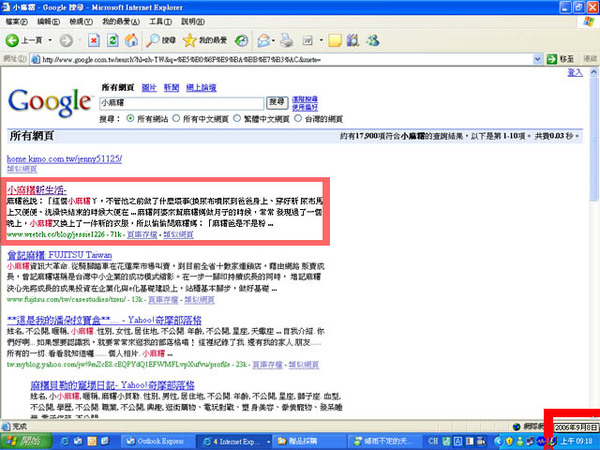Screen dimensions: 600x450
Task: Click the Research book toolbar icon
Action: click(353, 40)
